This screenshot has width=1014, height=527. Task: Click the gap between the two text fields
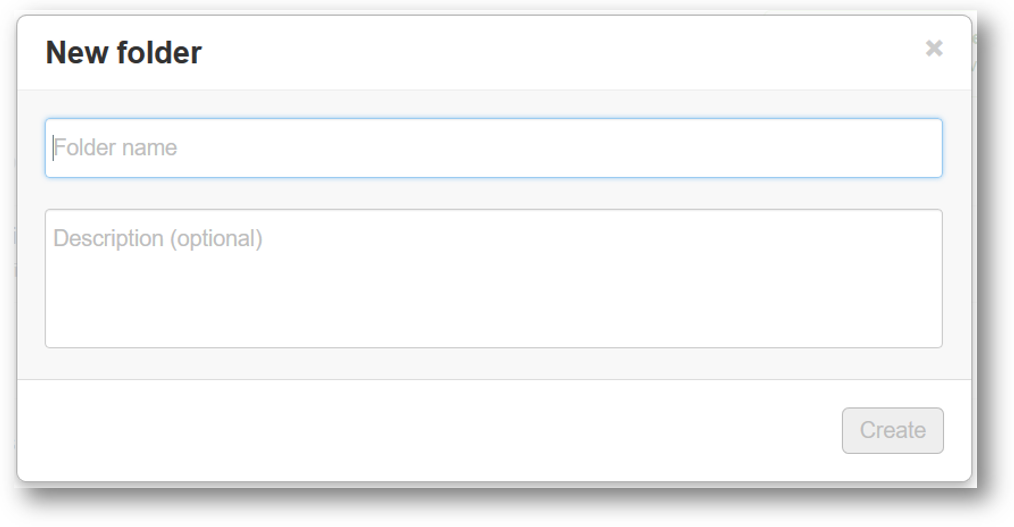coord(493,193)
